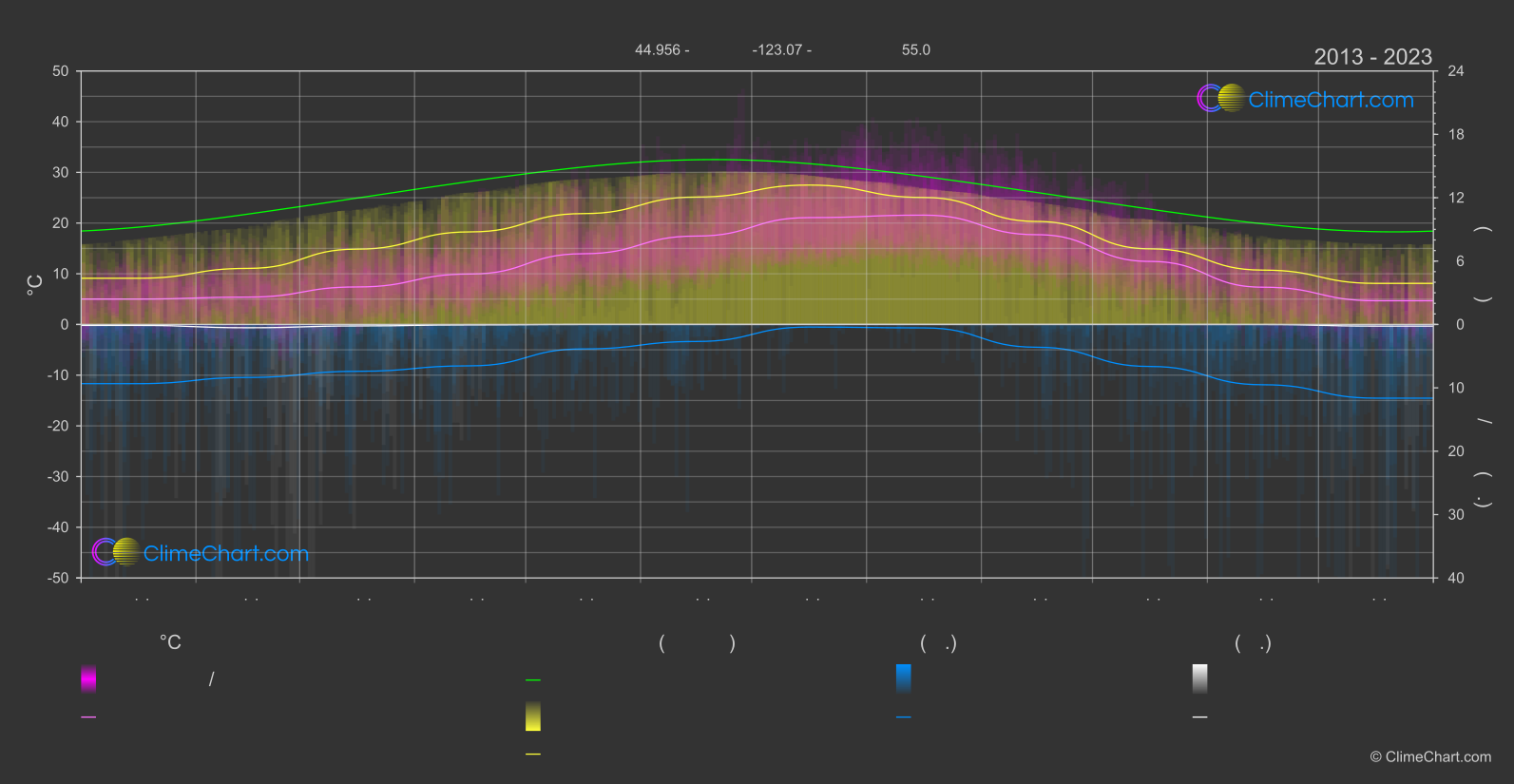Toggle the magenta line legend marker
The width and height of the screenshot is (1514, 784).
pos(88,717)
